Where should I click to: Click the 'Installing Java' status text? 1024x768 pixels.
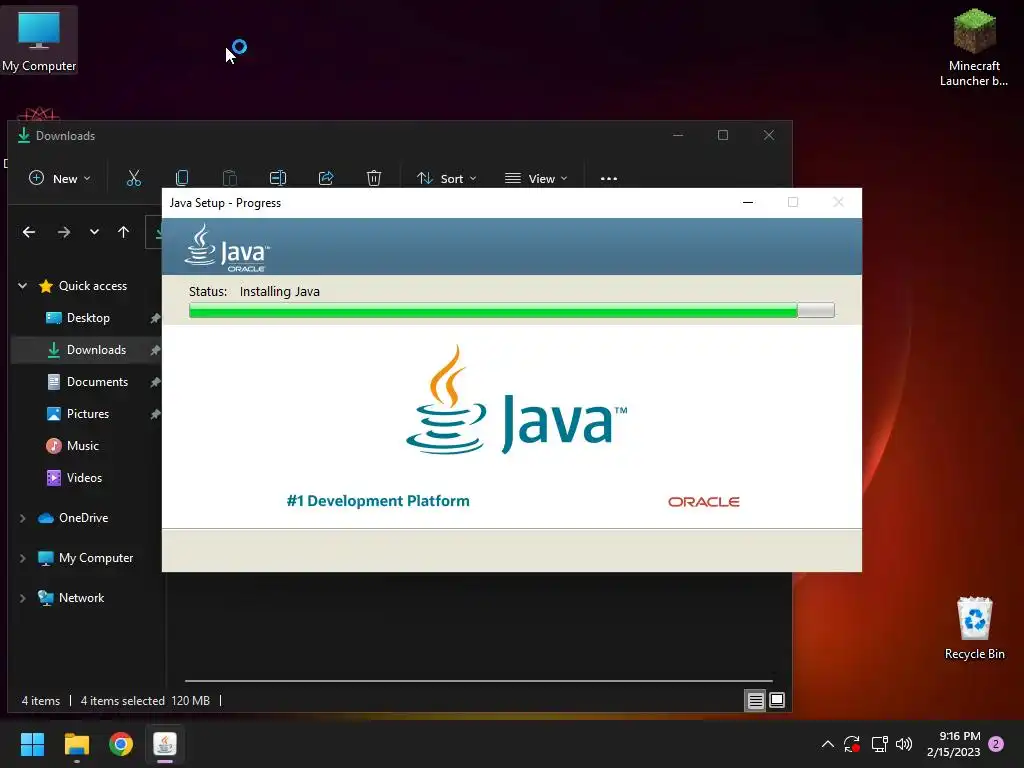(x=280, y=292)
